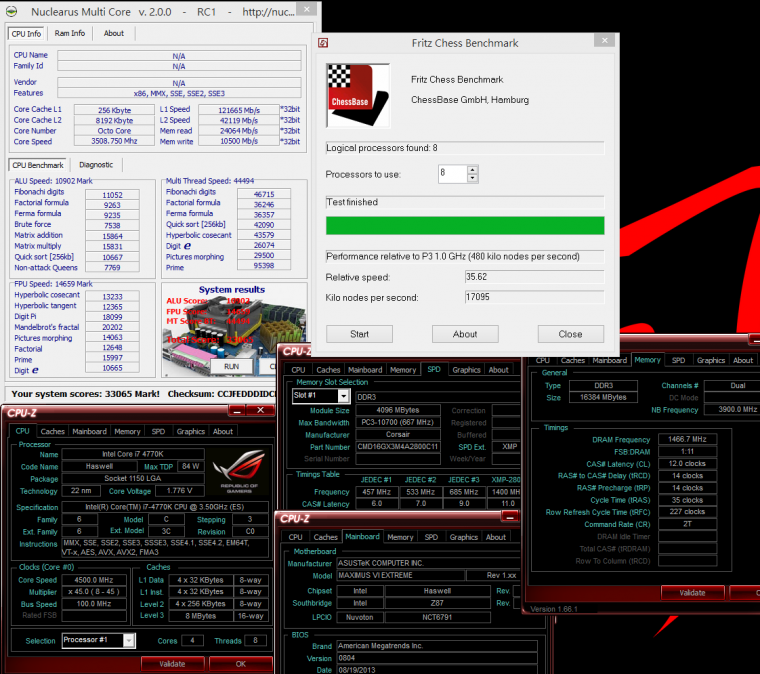
Task: Click Validate in CPU-Z Memory window
Action: (x=692, y=593)
